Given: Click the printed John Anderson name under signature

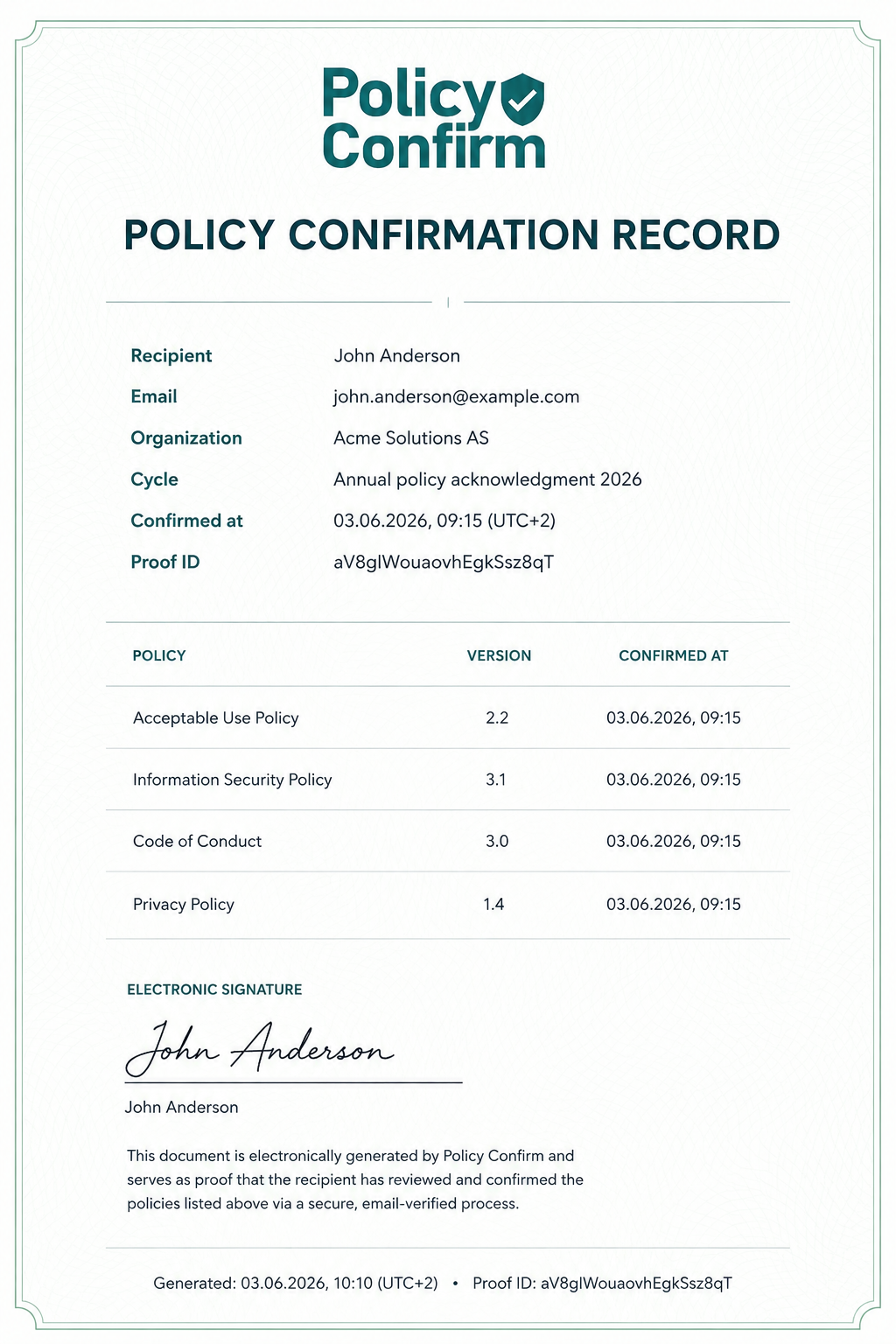Looking at the screenshot, I should [x=181, y=1108].
